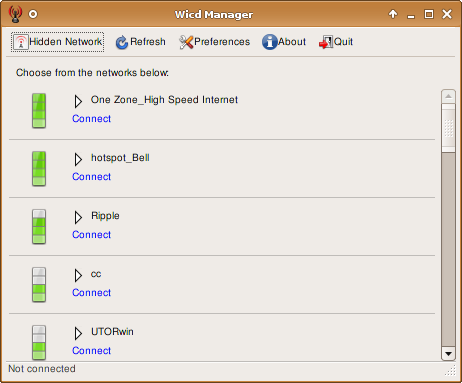The image size is (462, 383).
Task: Click the About info icon
Action: (269, 42)
